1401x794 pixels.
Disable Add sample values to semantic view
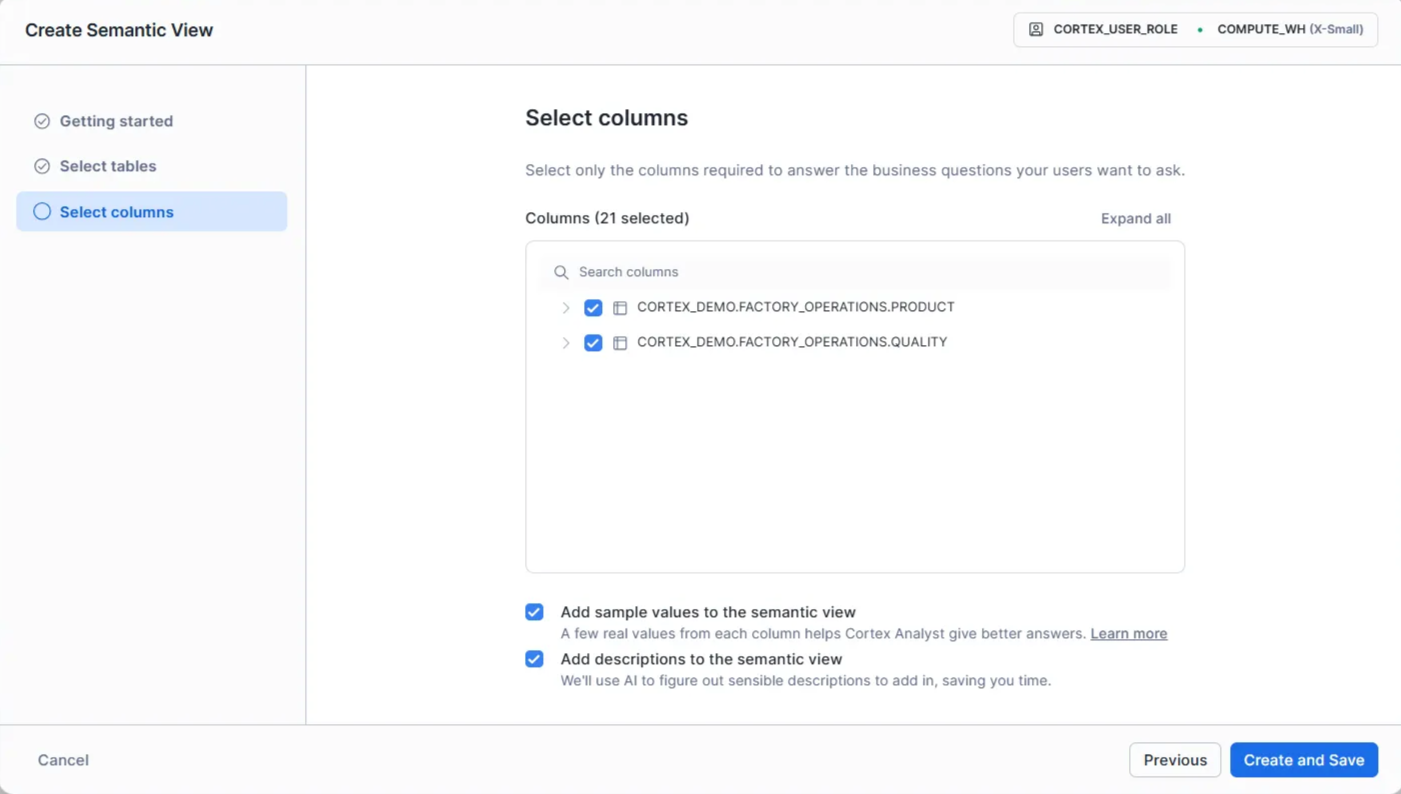535,612
